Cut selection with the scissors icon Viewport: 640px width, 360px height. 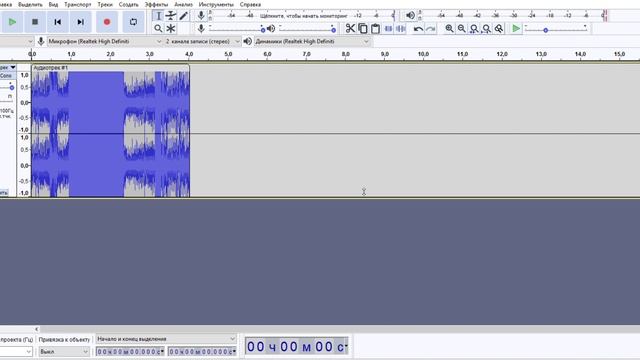(350, 29)
